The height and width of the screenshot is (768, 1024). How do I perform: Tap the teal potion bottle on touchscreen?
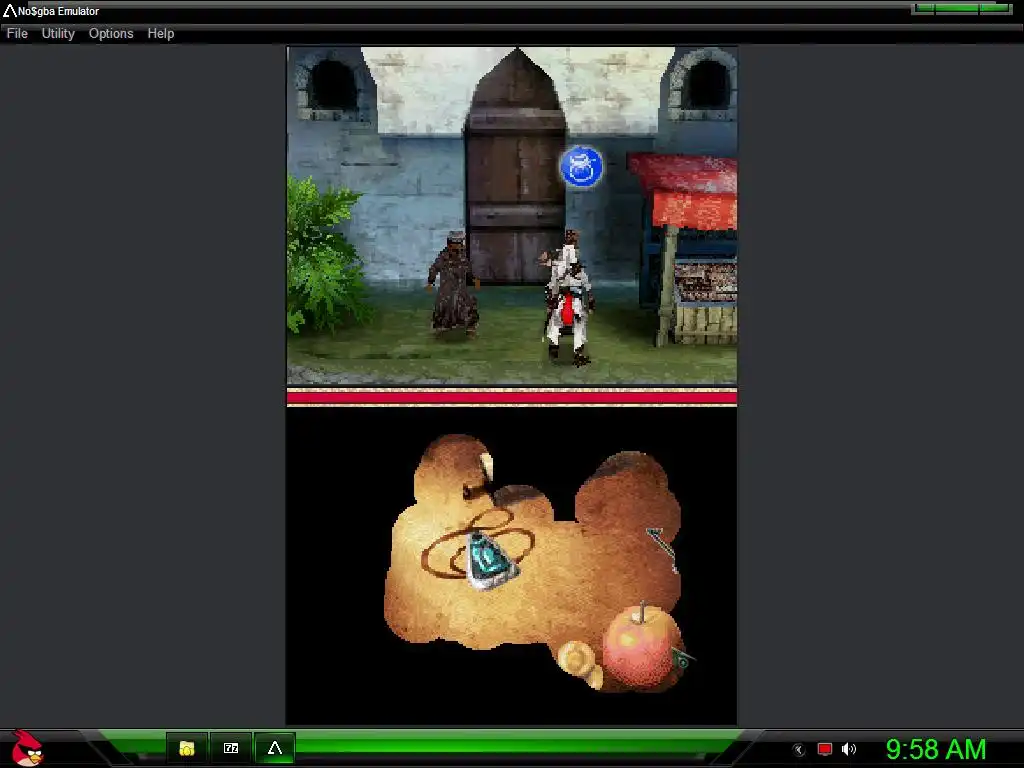click(490, 562)
